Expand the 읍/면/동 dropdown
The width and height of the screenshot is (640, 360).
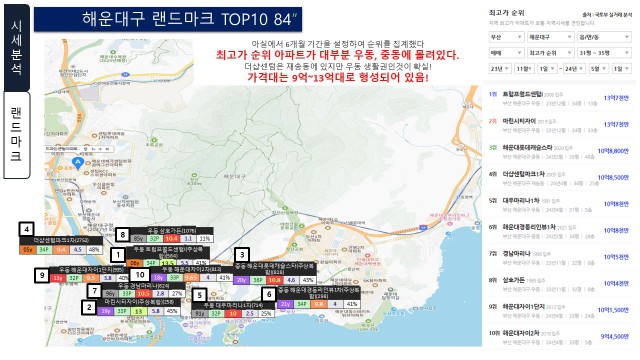pos(604,37)
